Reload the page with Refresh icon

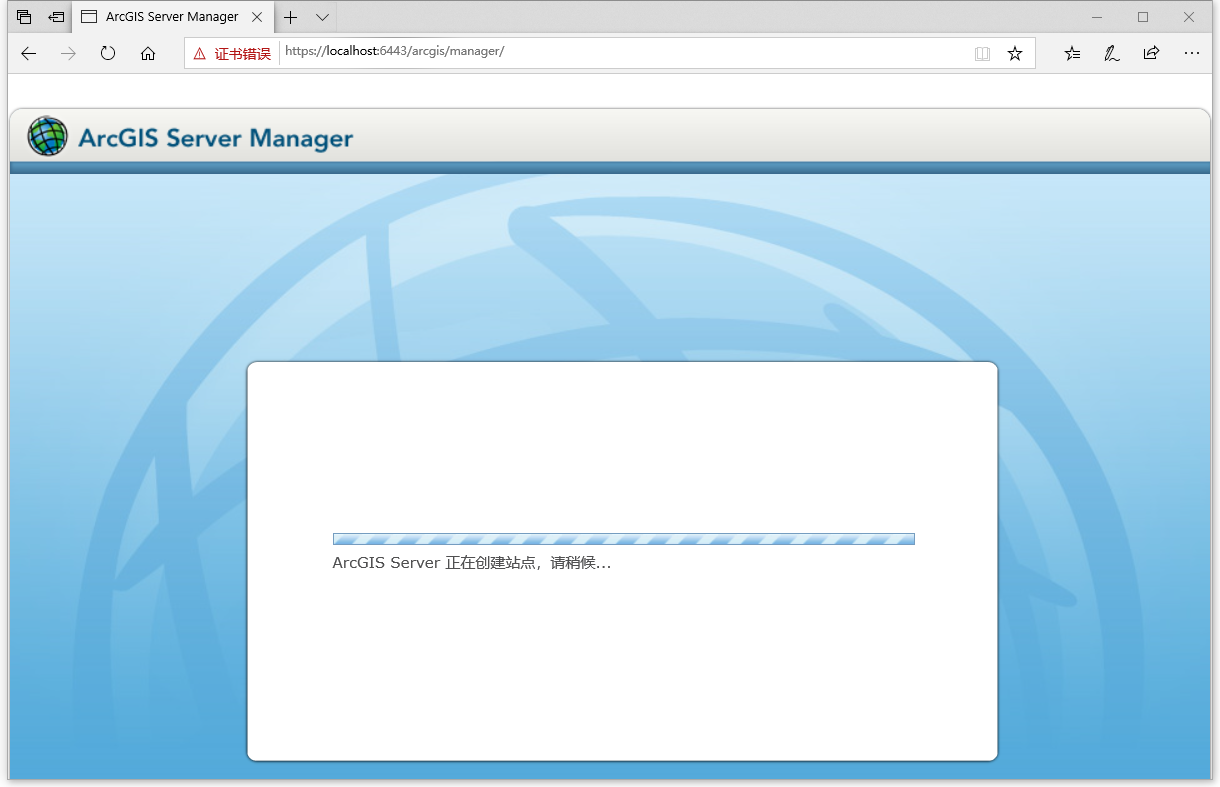(x=108, y=53)
